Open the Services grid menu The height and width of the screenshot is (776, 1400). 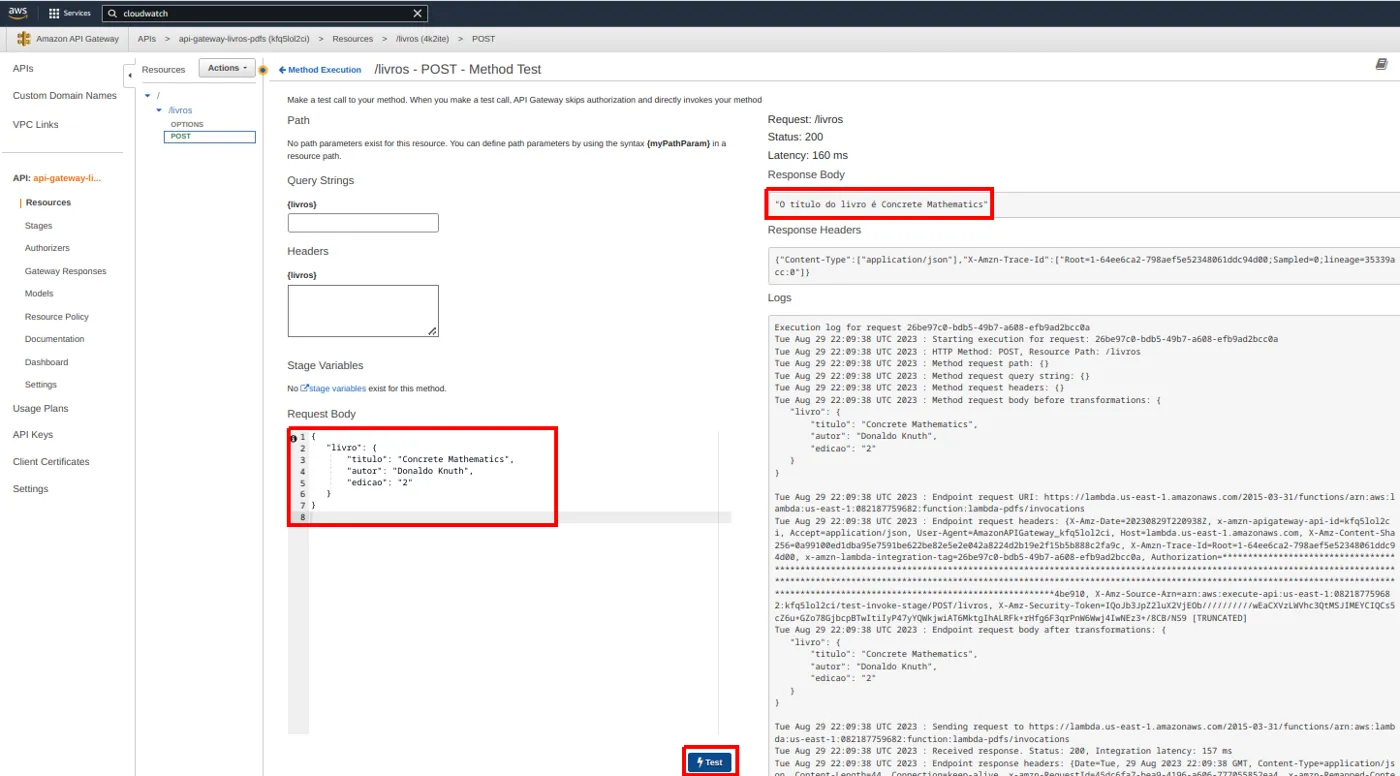click(x=69, y=13)
